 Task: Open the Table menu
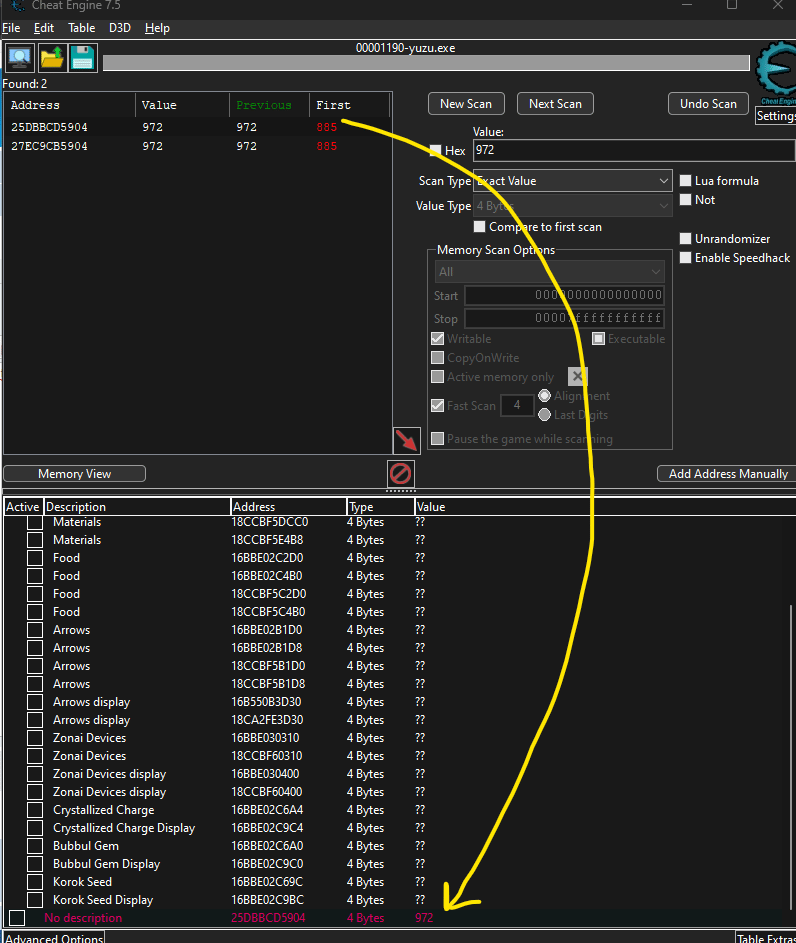81,28
